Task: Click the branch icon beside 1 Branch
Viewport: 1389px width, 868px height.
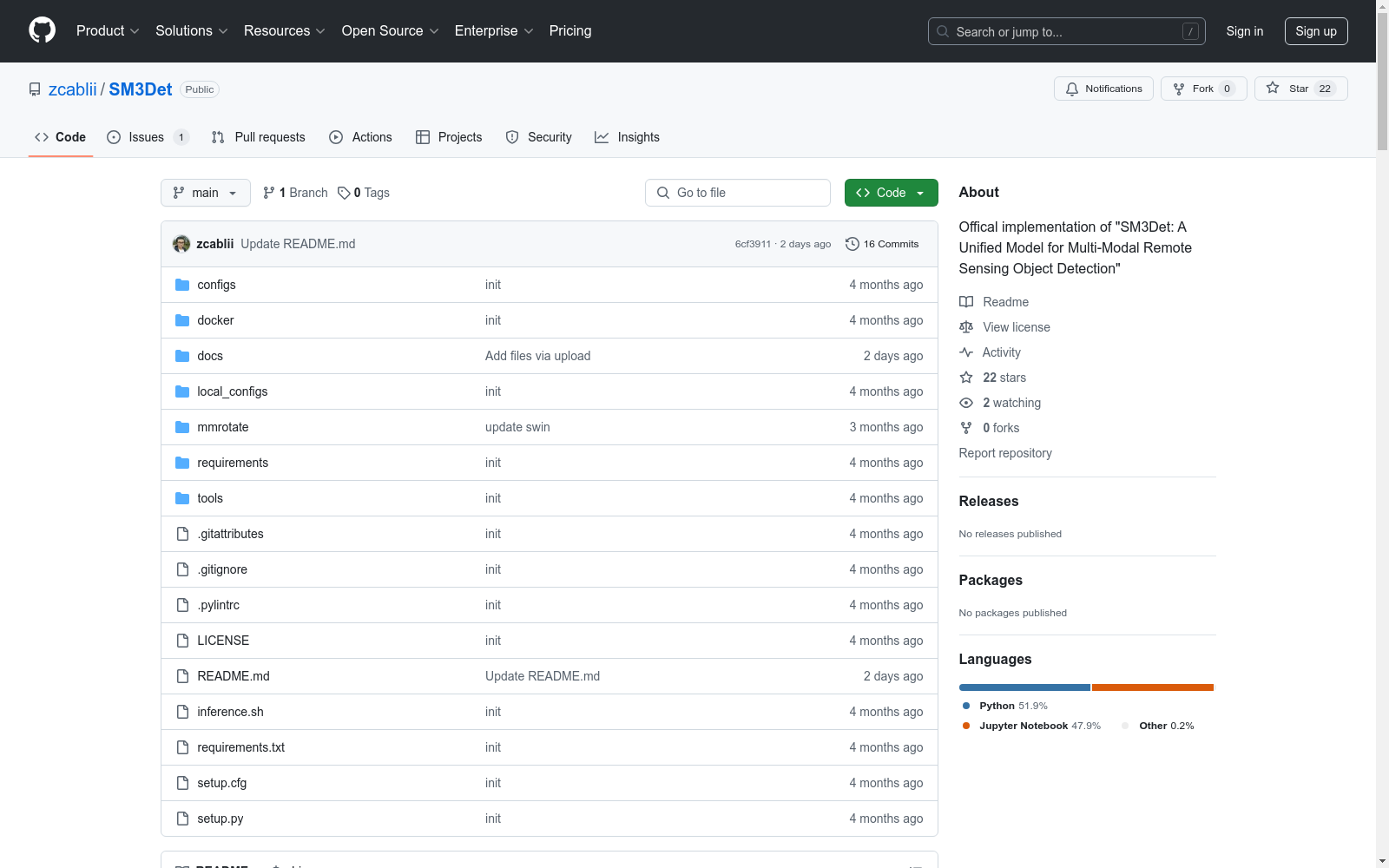Action: tap(269, 193)
